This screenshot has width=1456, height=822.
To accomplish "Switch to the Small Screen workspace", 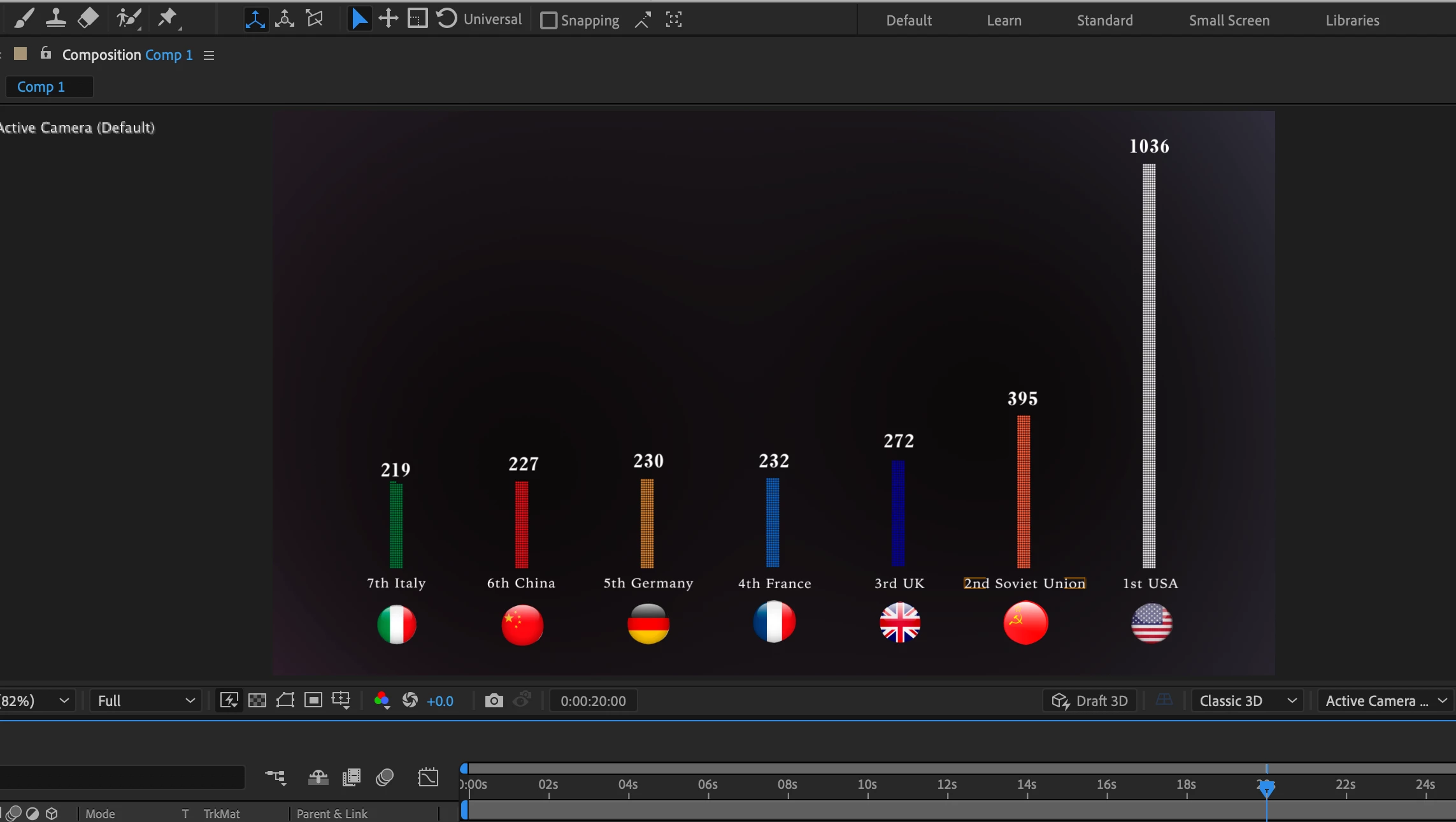I will click(x=1229, y=20).
